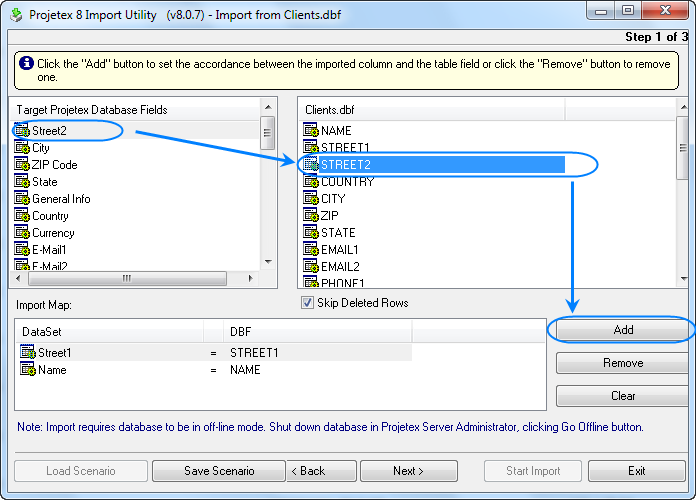Screen dimensions: 696x500
Task: Click the target fields horizontal scrollbar thumb
Action: [127, 278]
